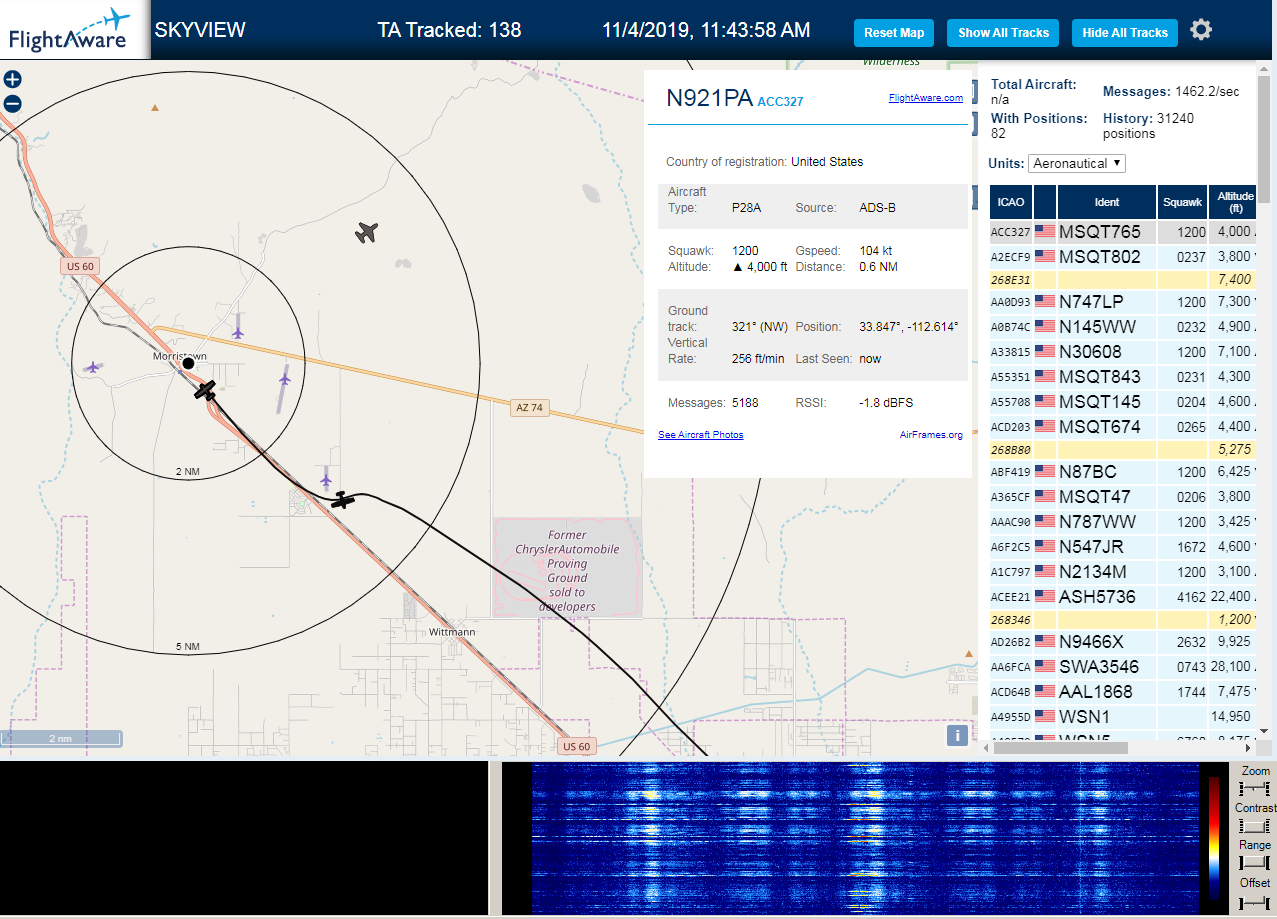Select the N787WW ident cell

[x=1107, y=522]
